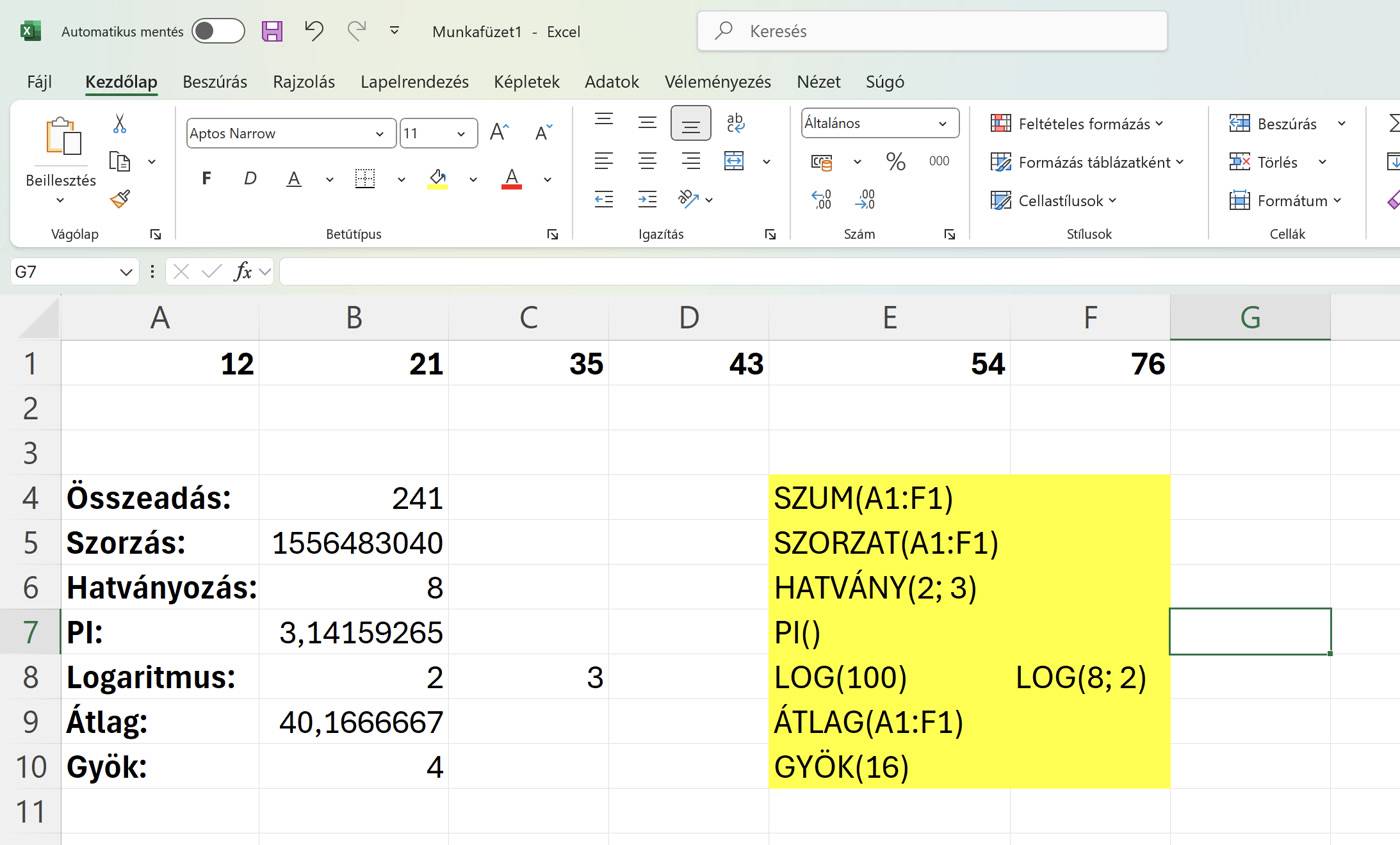This screenshot has width=1400, height=845.
Task: Open the font color palette arrow
Action: 547,180
